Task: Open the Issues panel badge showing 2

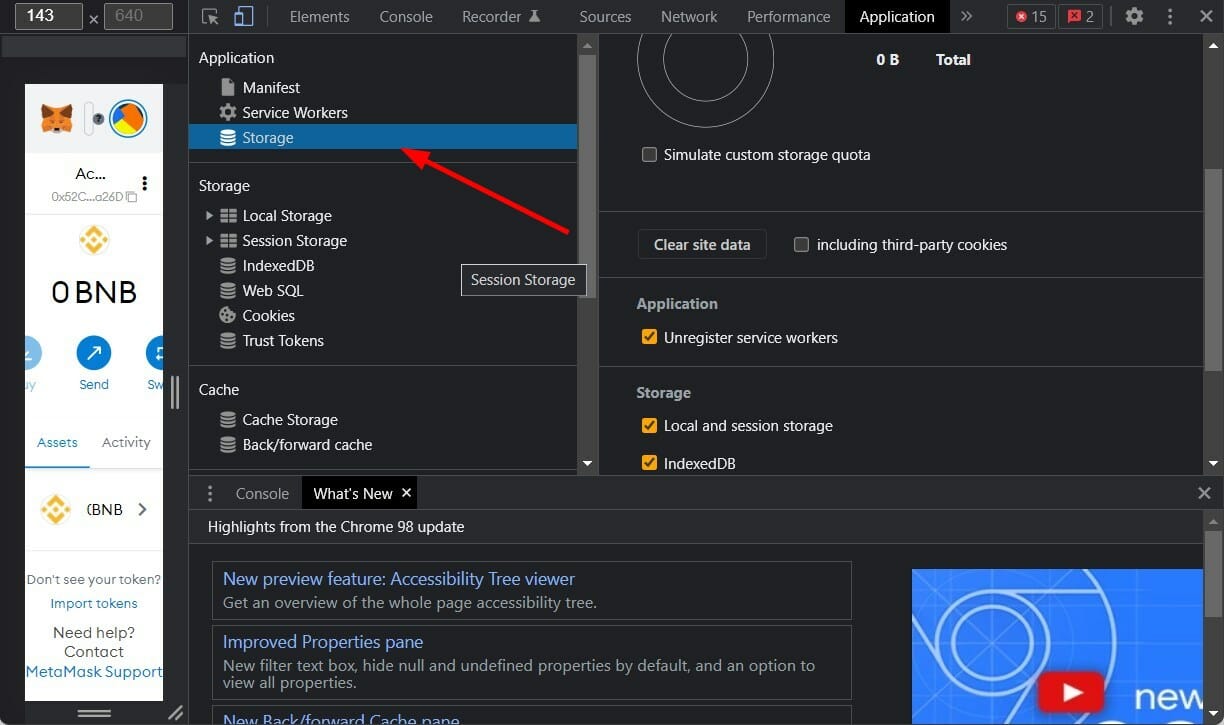Action: (x=1079, y=16)
